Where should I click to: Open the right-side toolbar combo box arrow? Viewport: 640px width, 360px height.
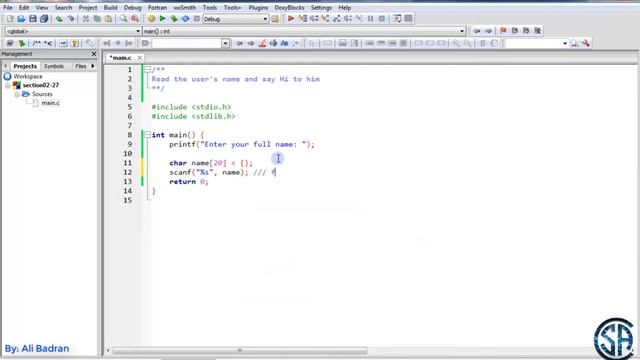click(x=565, y=43)
